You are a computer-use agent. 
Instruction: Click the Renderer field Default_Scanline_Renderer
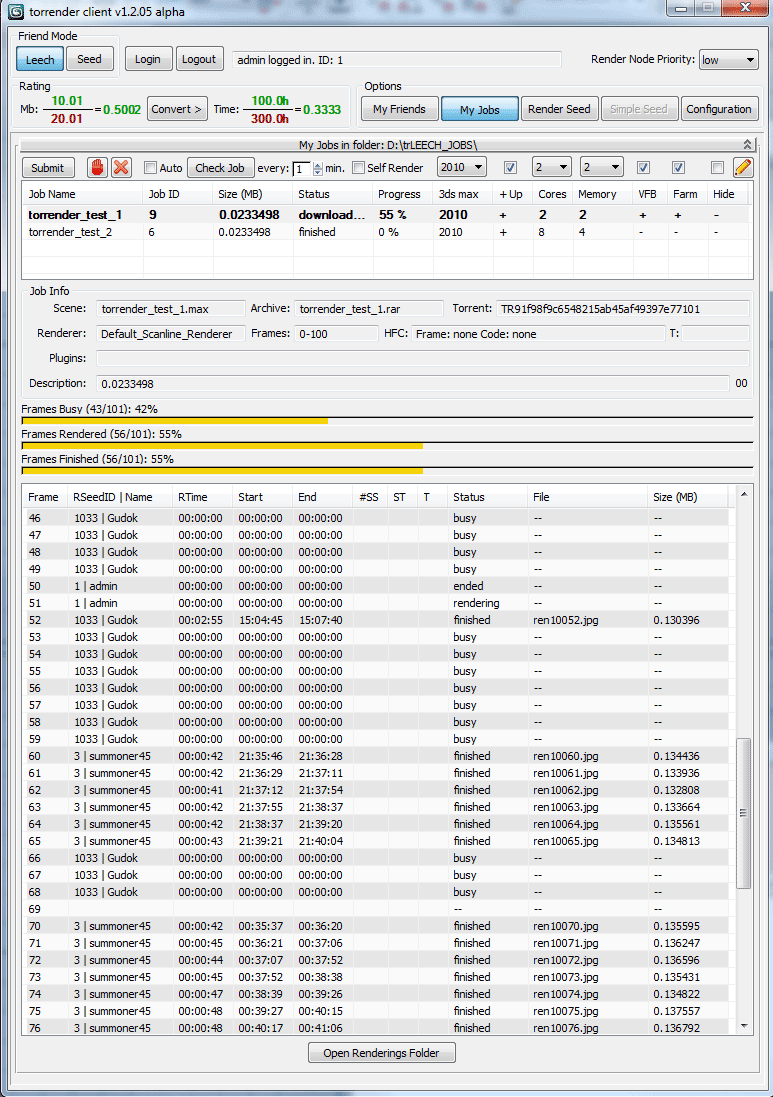[x=170, y=334]
